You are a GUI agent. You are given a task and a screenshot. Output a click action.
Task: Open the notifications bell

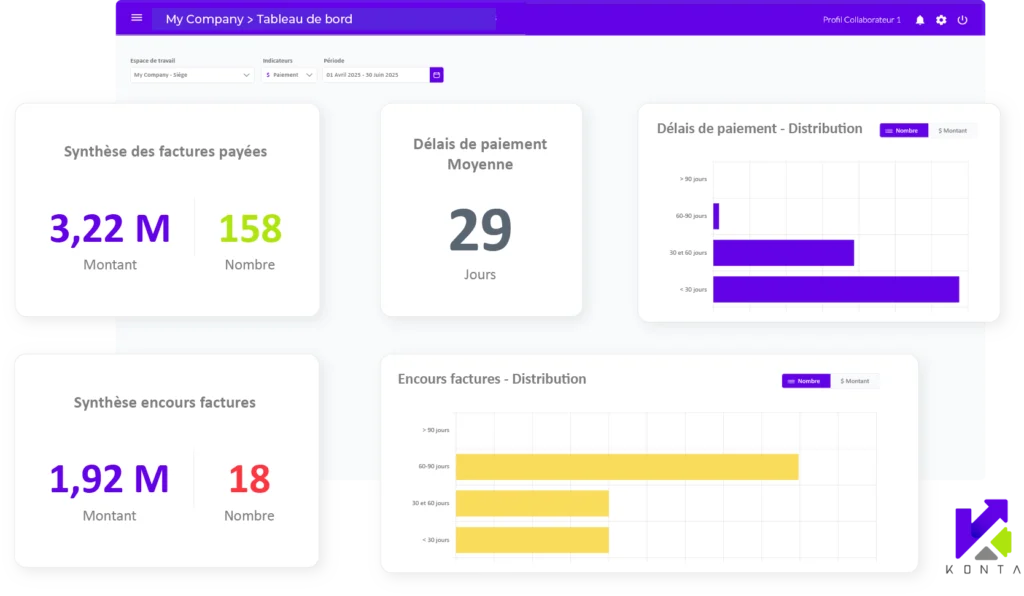coord(920,20)
